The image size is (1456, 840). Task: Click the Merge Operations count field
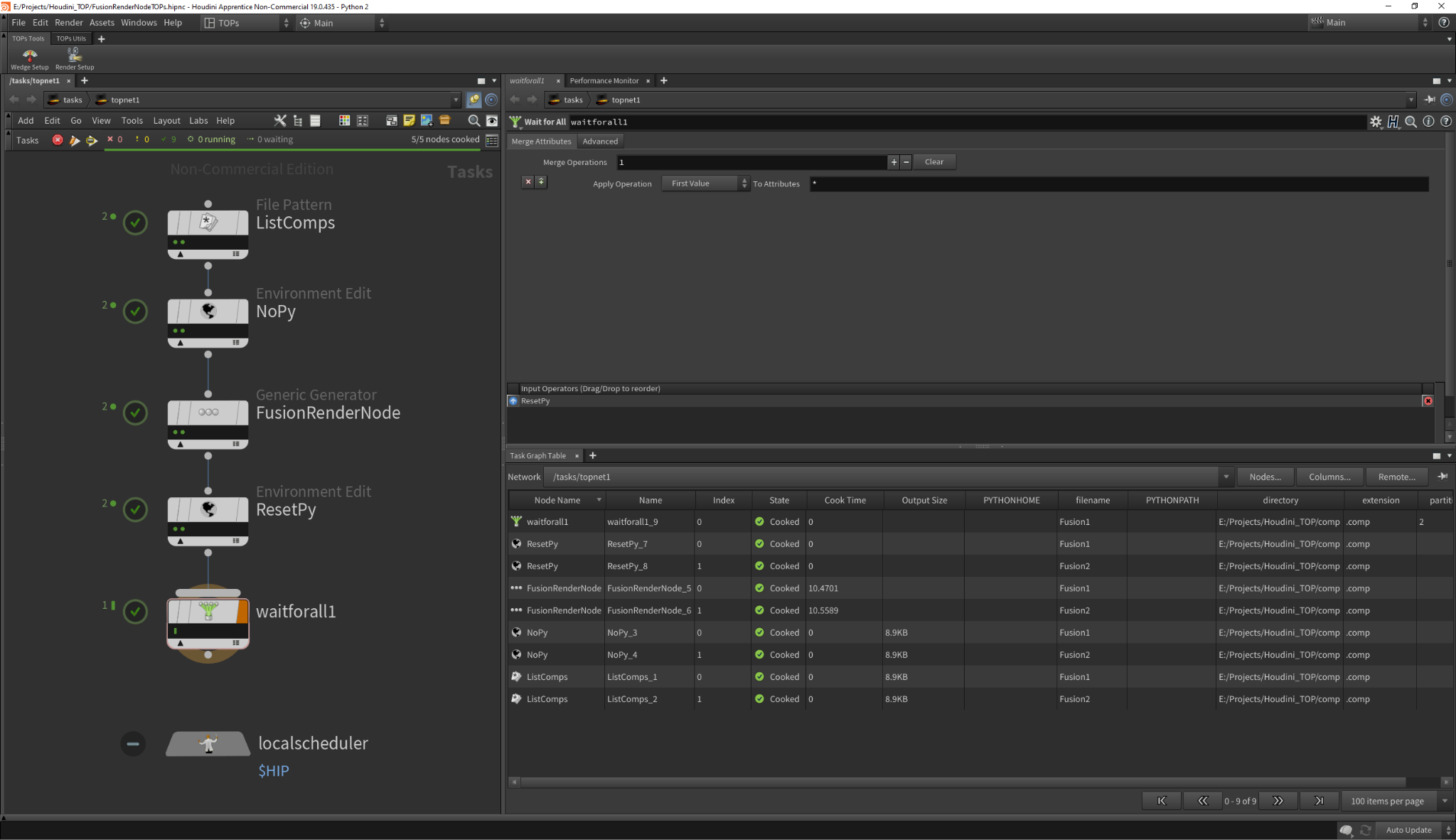pyautogui.click(x=751, y=162)
